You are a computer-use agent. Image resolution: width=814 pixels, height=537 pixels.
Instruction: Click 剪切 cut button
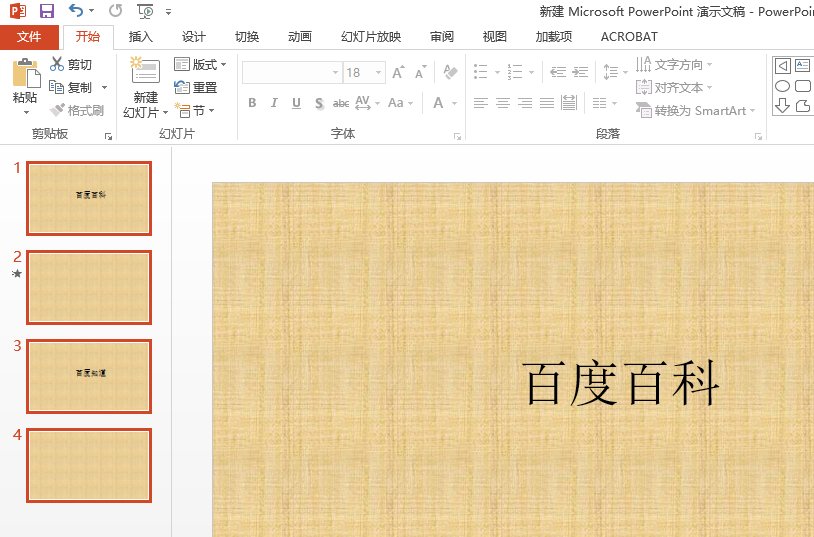[x=71, y=64]
